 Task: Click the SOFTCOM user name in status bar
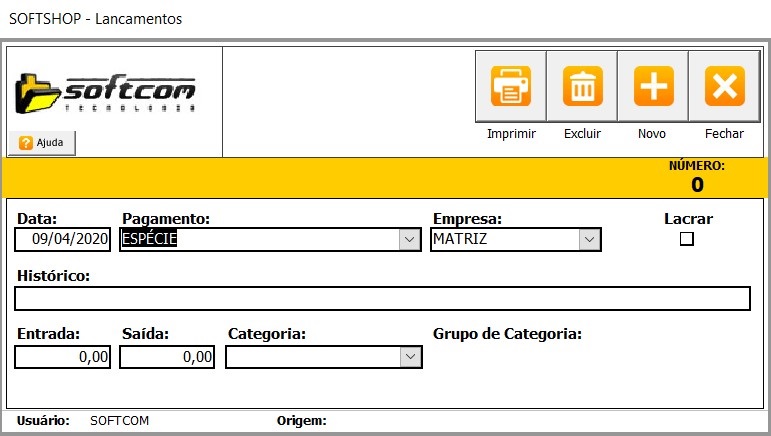click(x=119, y=421)
